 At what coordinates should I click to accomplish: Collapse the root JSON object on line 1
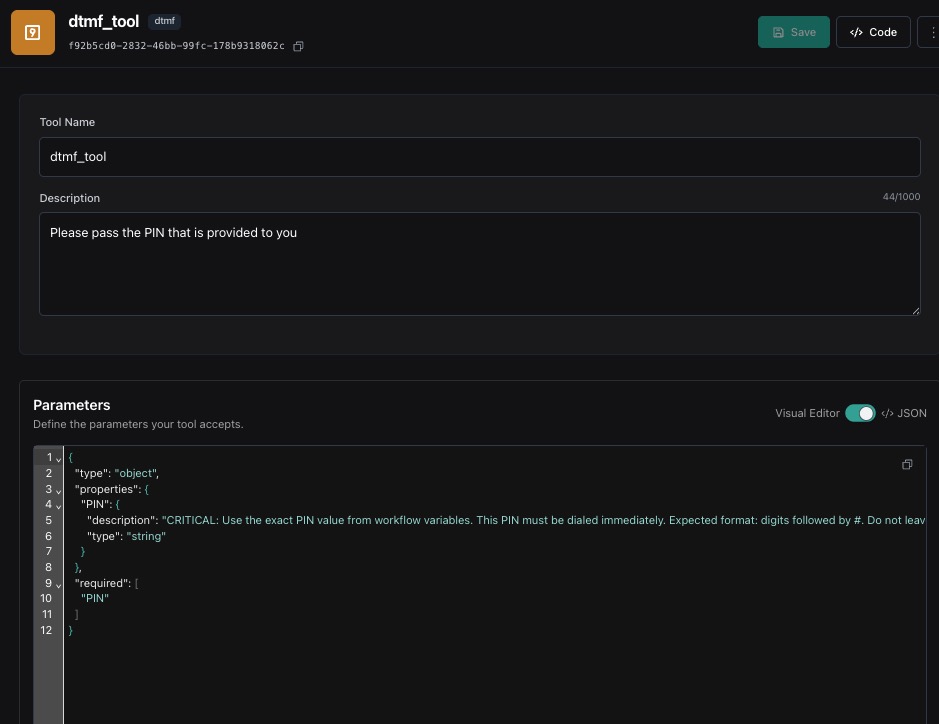(x=58, y=458)
